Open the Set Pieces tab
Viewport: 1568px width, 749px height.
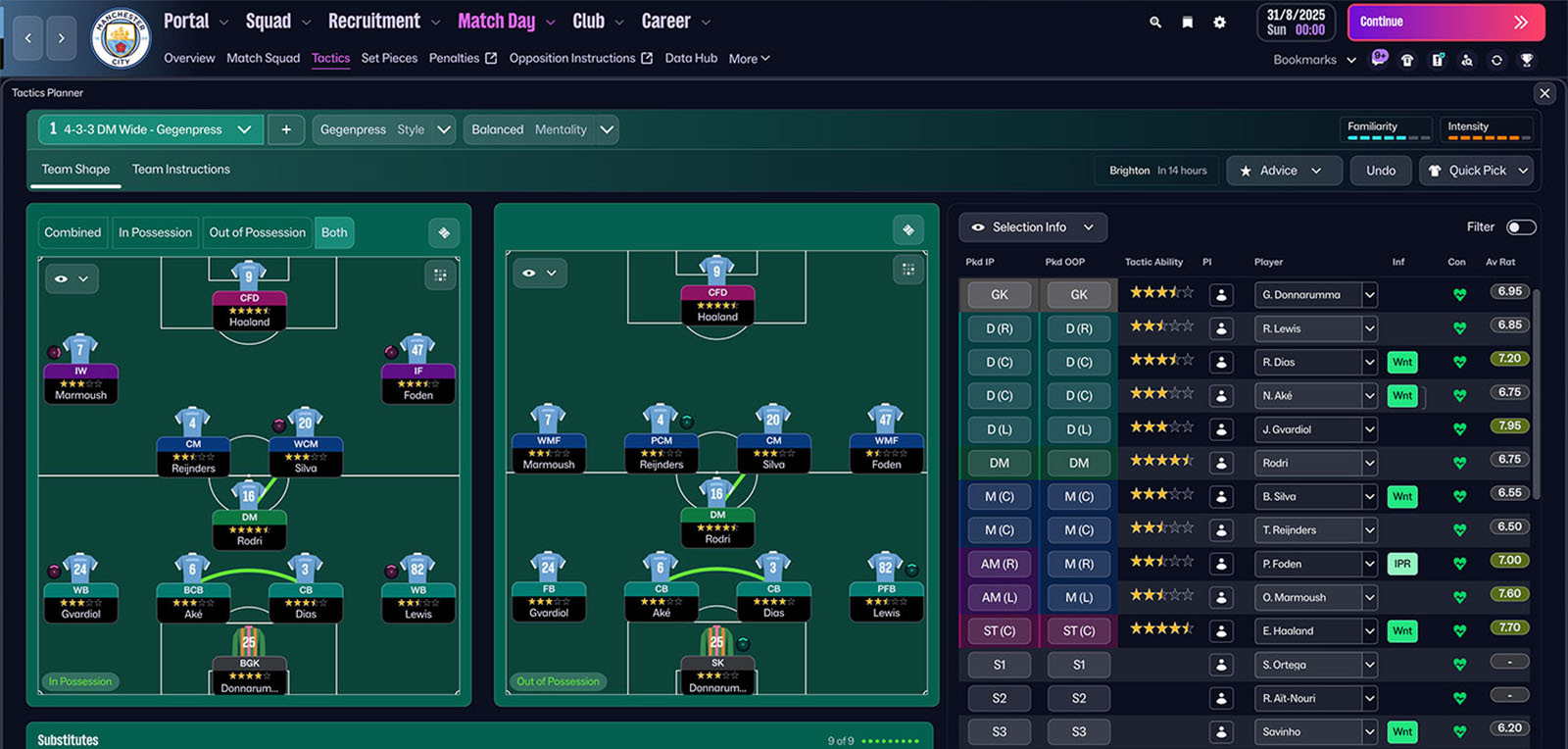(x=389, y=59)
